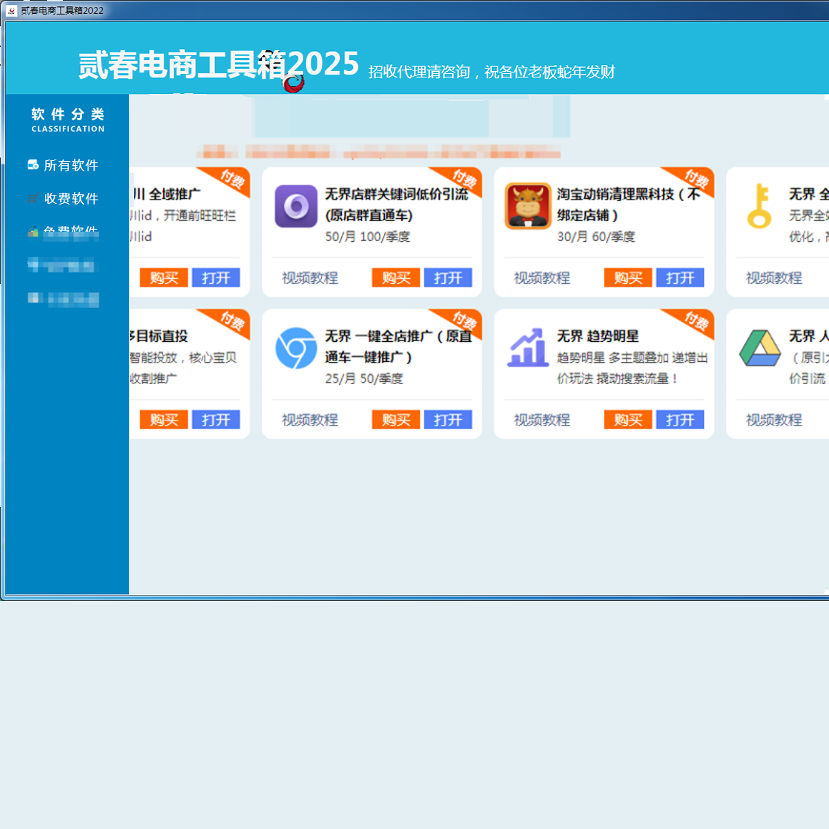The image size is (829, 829).
Task: View 视频教程 for 淘宝动销清理黑科技
Action: pos(542,278)
